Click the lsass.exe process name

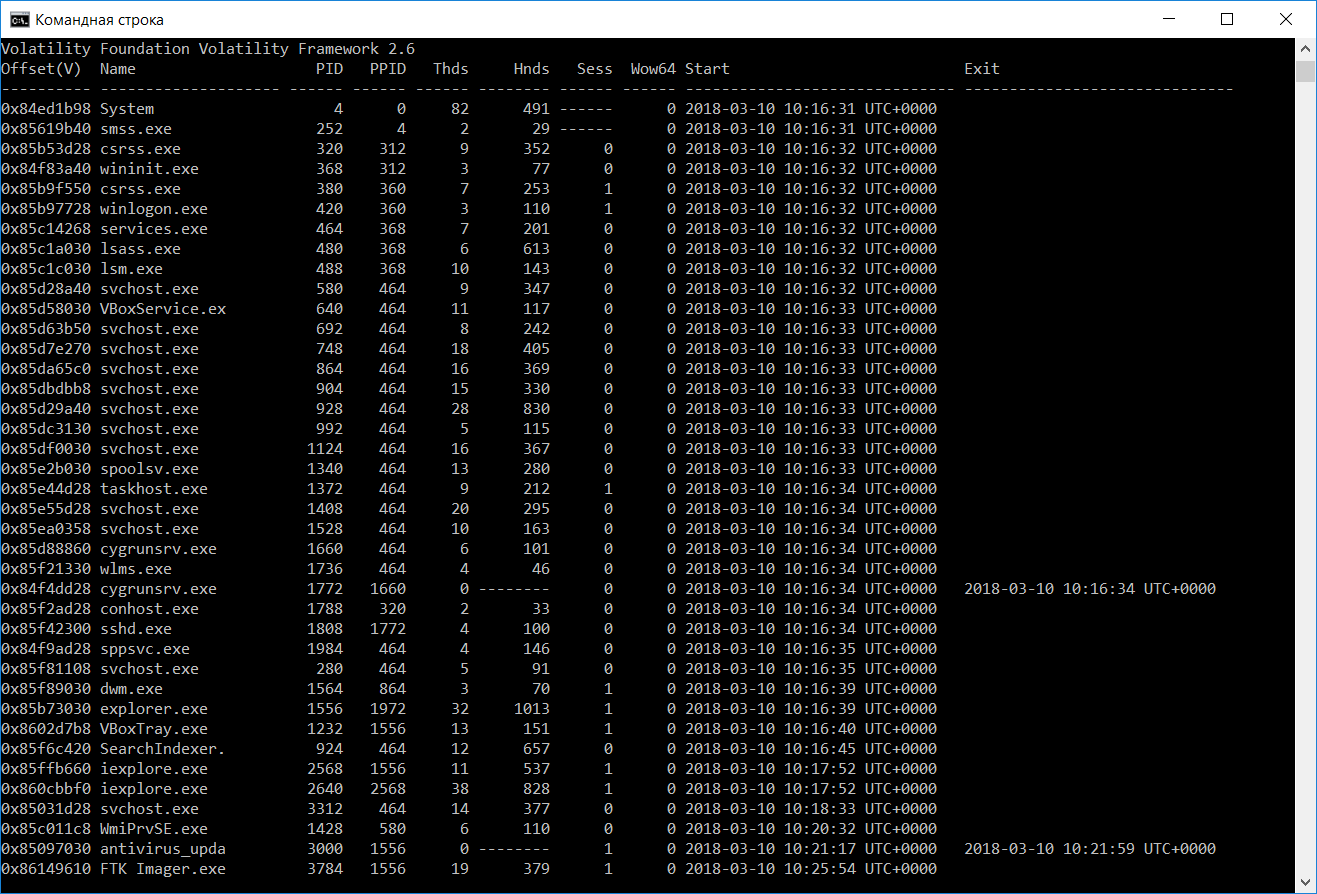[140, 249]
